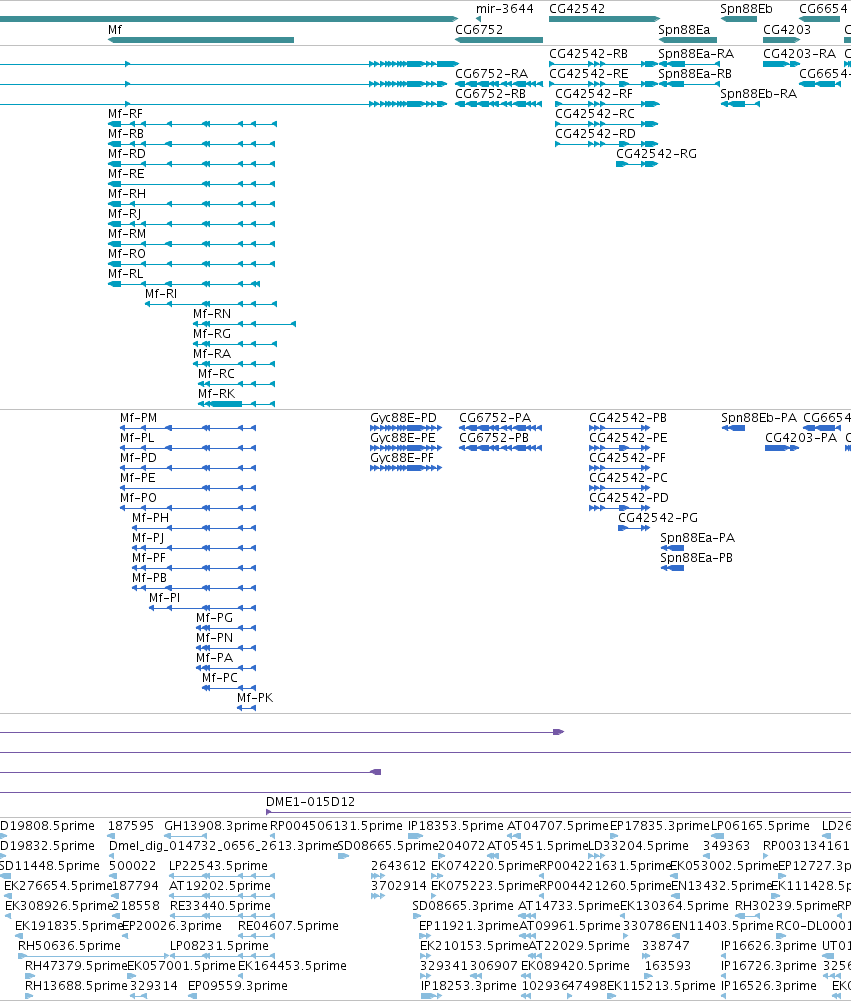Select EST AT04707.5prime
Screen dimensions: 851x1001
[558, 825]
